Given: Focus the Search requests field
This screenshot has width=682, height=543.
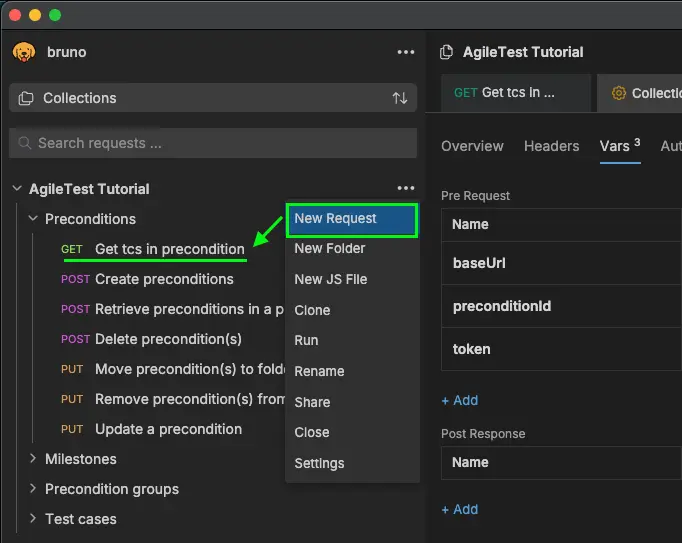Looking at the screenshot, I should click(213, 143).
